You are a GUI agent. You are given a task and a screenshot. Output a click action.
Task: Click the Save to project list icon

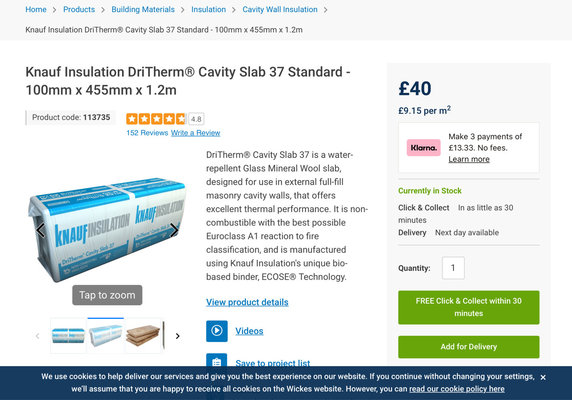click(217, 361)
